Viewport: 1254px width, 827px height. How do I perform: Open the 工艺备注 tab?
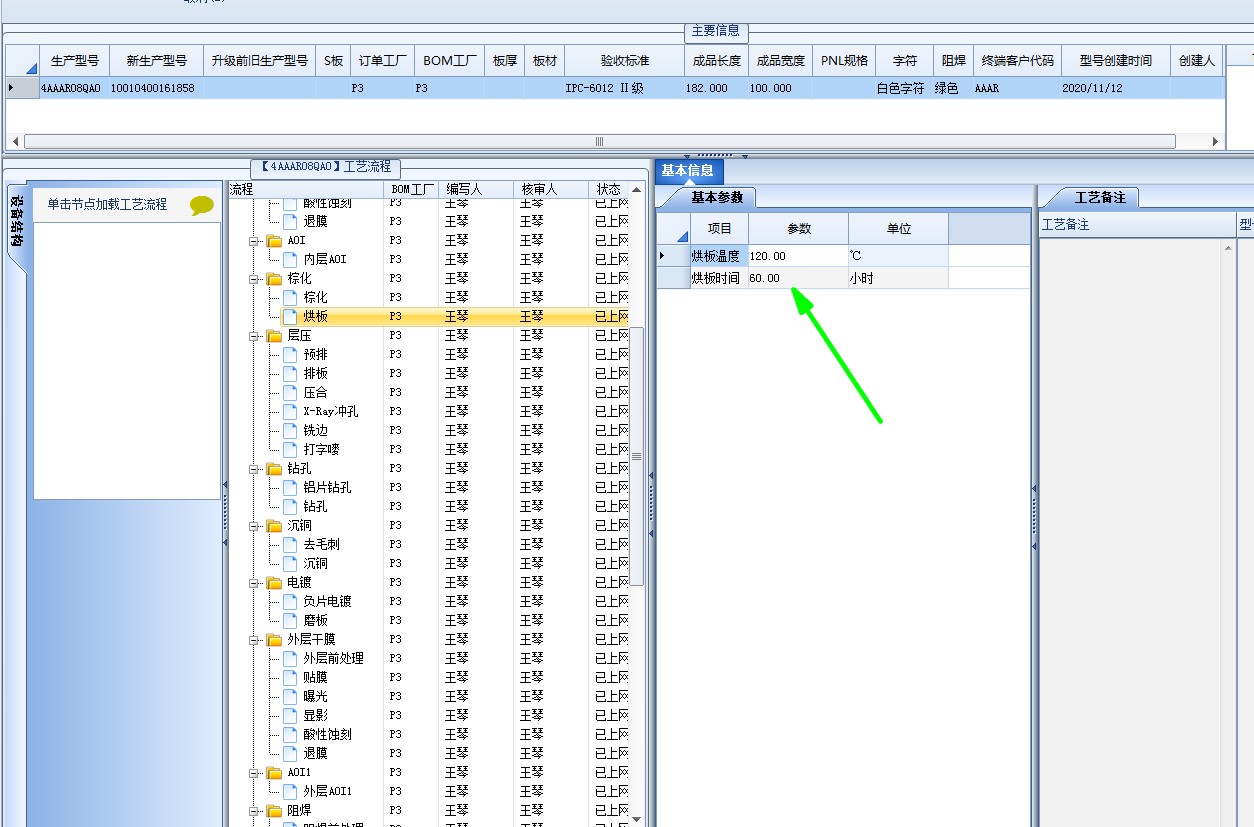[1100, 197]
